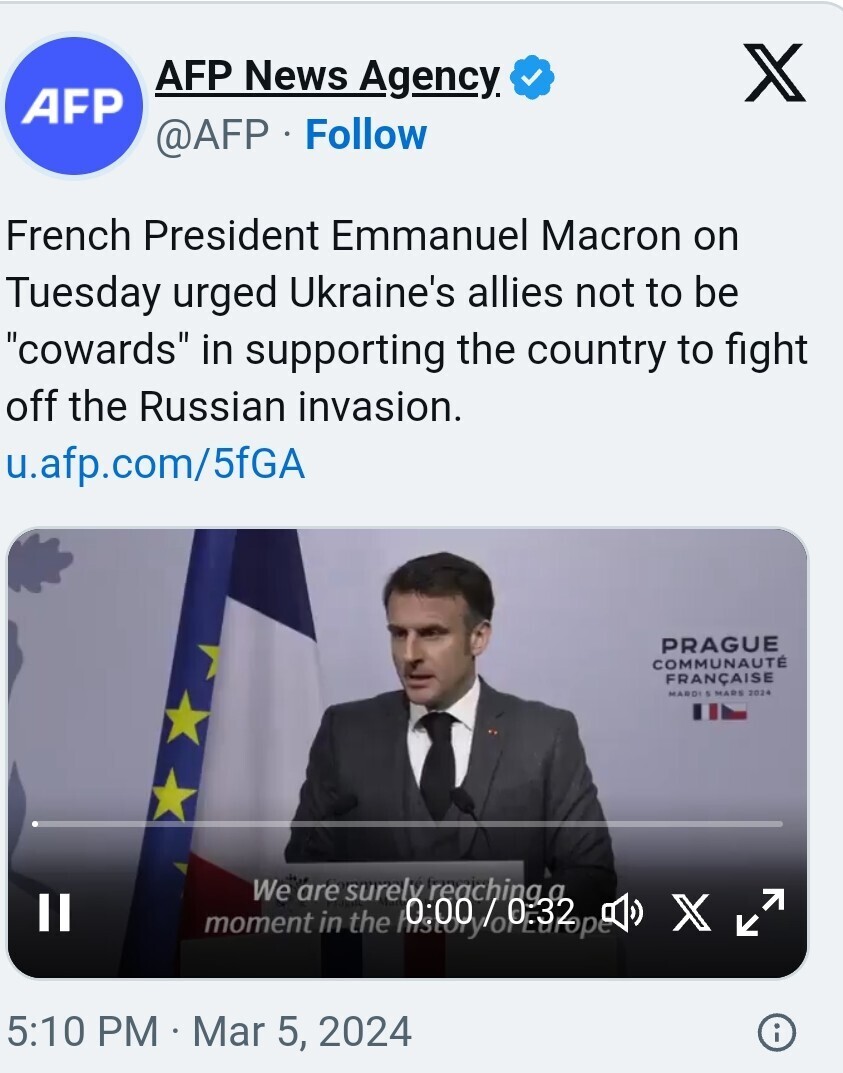Pause the video playback
843x1073 pixels.
[x=54, y=912]
